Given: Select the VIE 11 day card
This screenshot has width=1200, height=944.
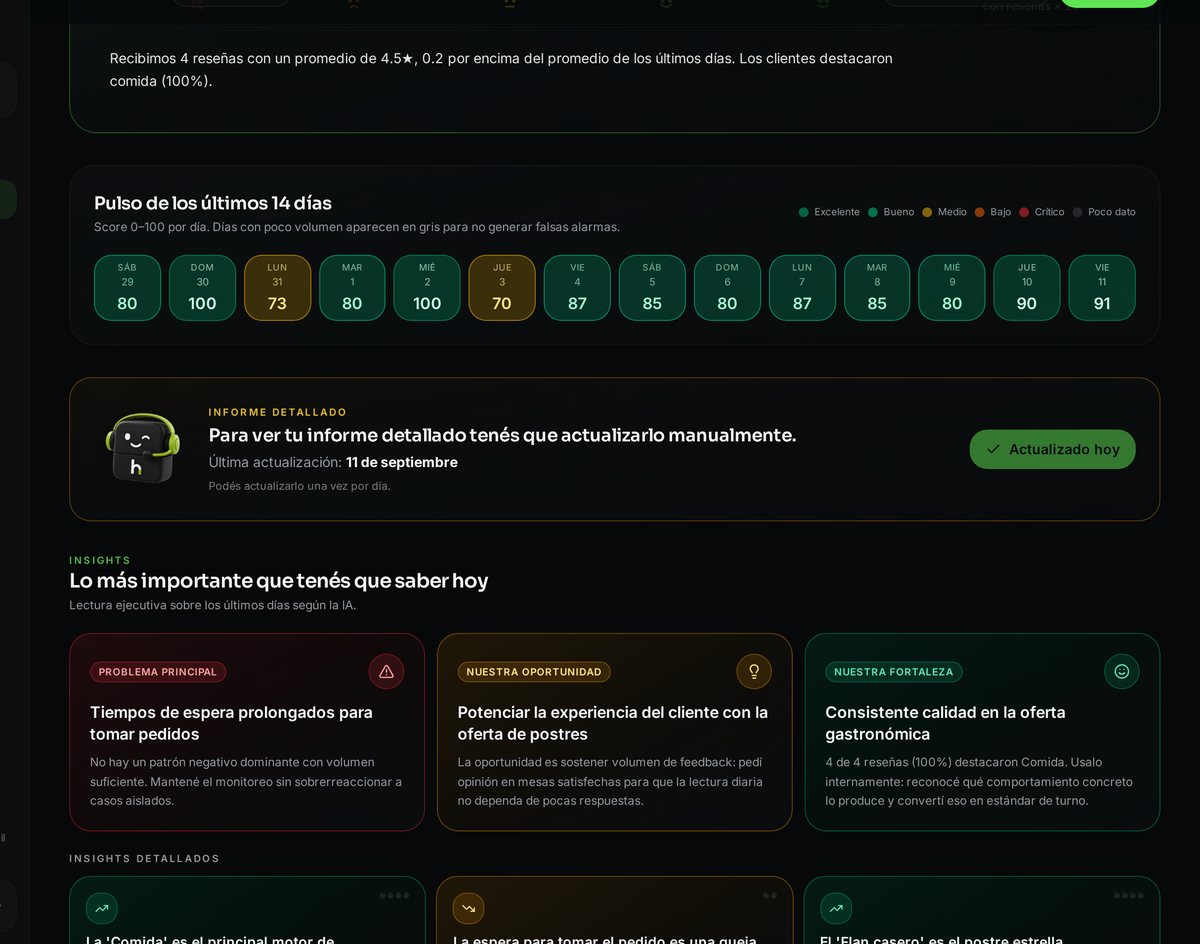Looking at the screenshot, I should click(x=1102, y=288).
